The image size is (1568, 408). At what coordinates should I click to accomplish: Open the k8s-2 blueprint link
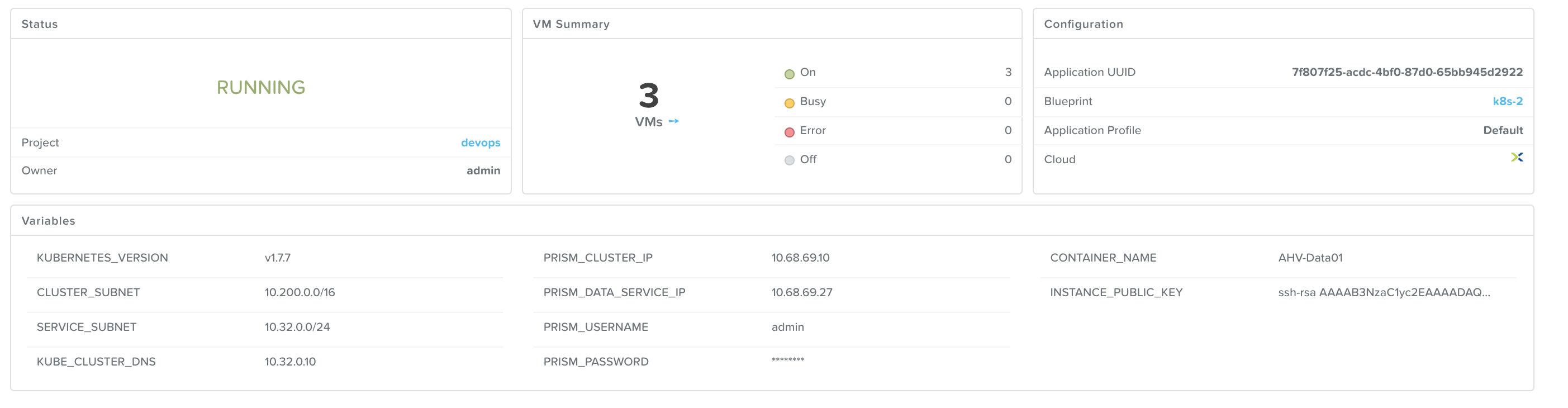click(1507, 101)
